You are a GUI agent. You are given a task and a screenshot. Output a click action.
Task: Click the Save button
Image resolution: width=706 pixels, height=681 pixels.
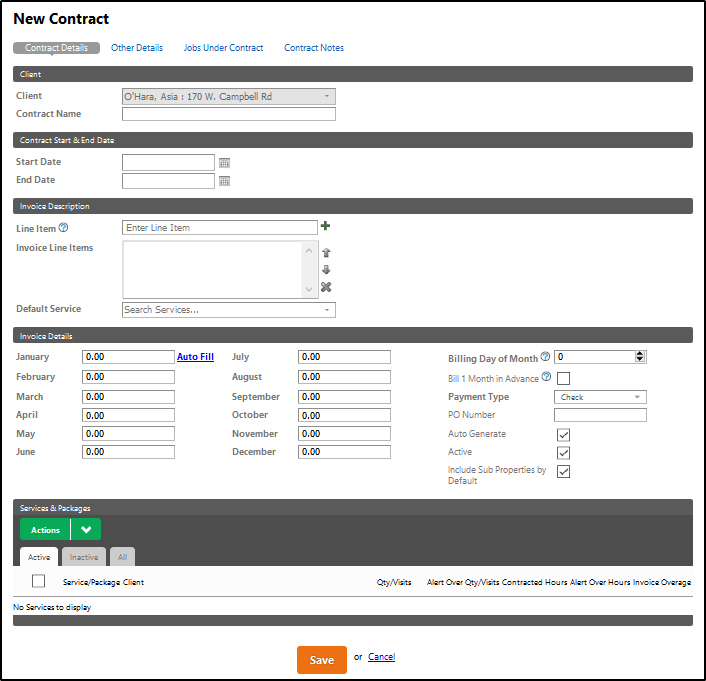(x=321, y=660)
